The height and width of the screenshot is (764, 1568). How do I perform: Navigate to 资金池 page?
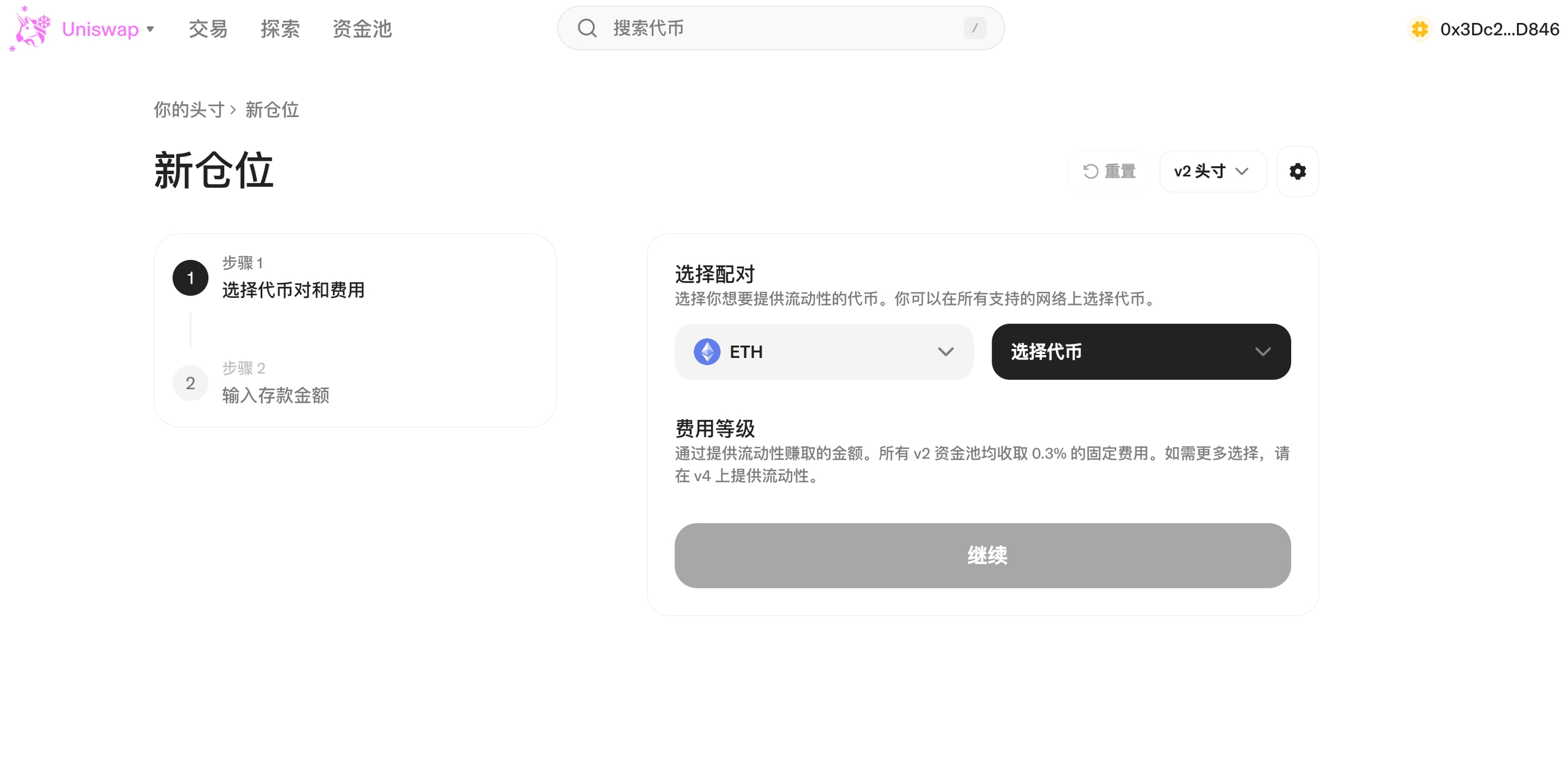pos(362,29)
